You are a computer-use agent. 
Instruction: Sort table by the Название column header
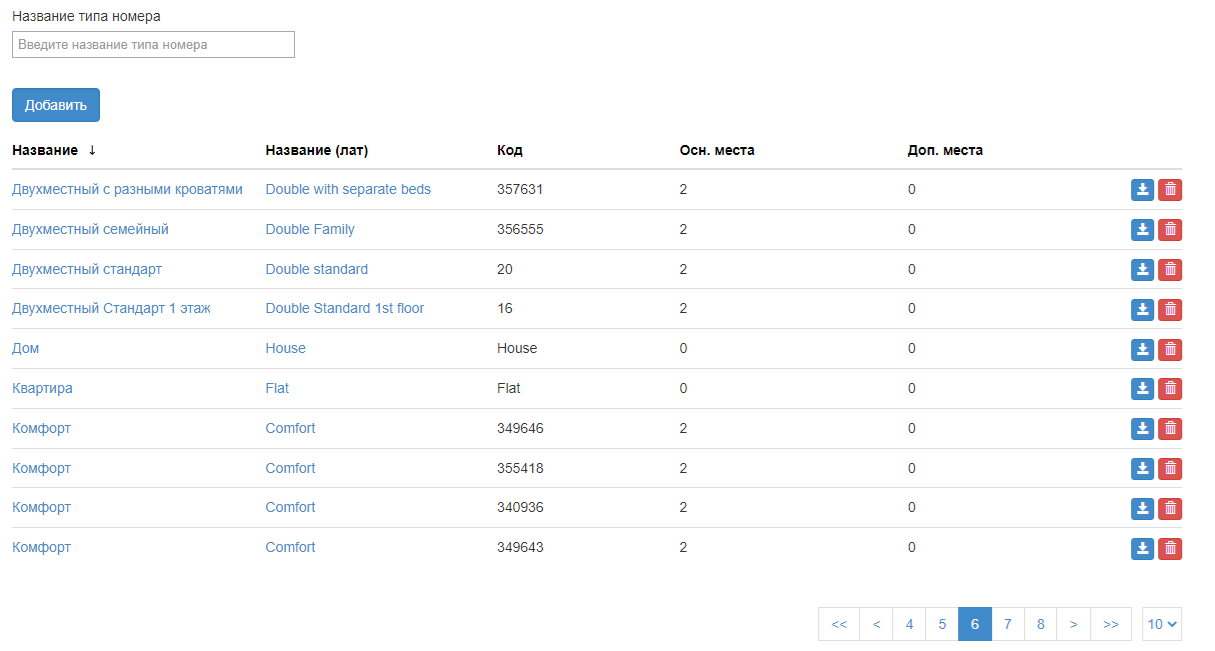click(45, 150)
